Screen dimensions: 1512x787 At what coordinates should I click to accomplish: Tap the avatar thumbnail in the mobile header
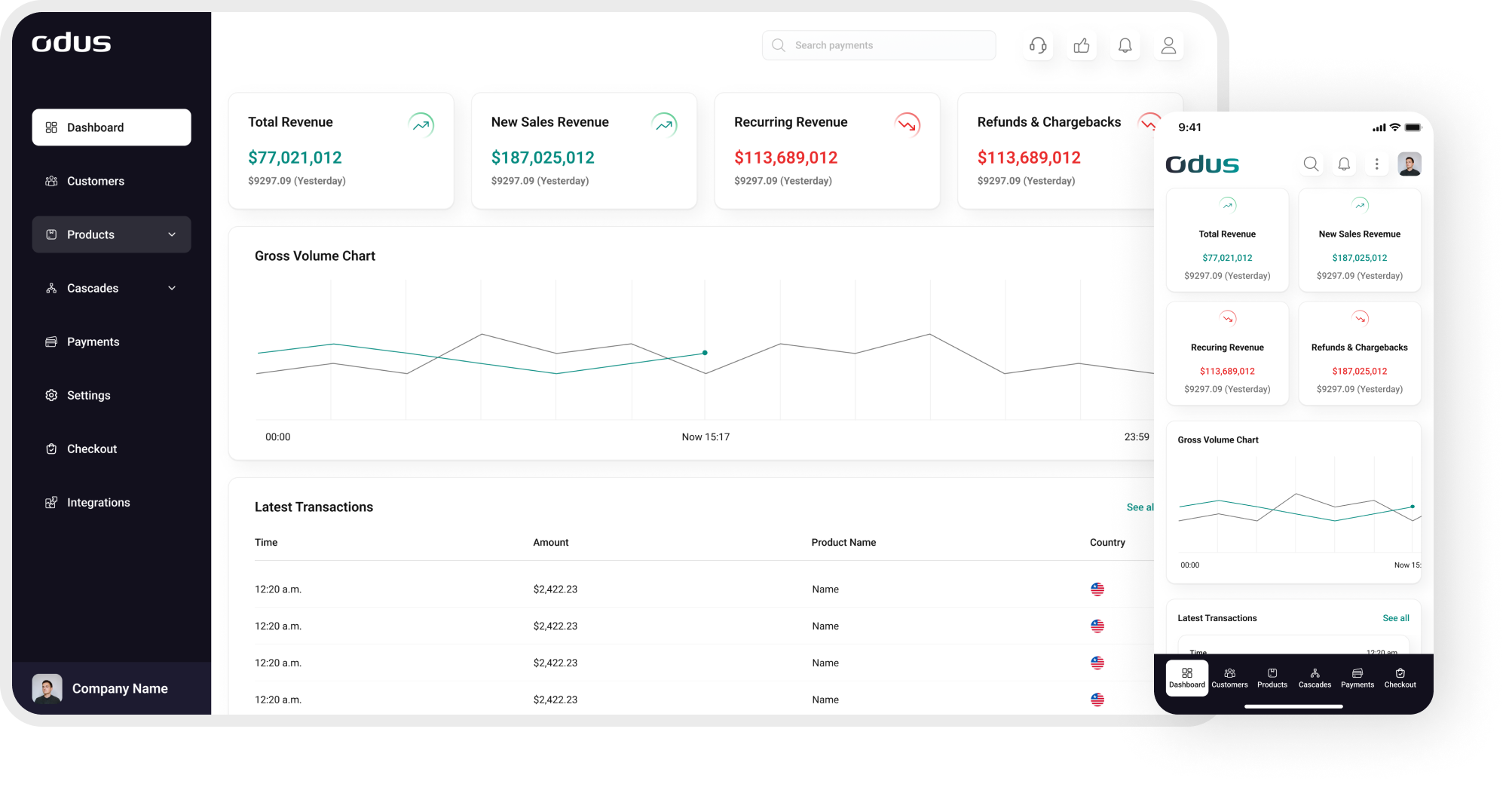pos(1409,164)
